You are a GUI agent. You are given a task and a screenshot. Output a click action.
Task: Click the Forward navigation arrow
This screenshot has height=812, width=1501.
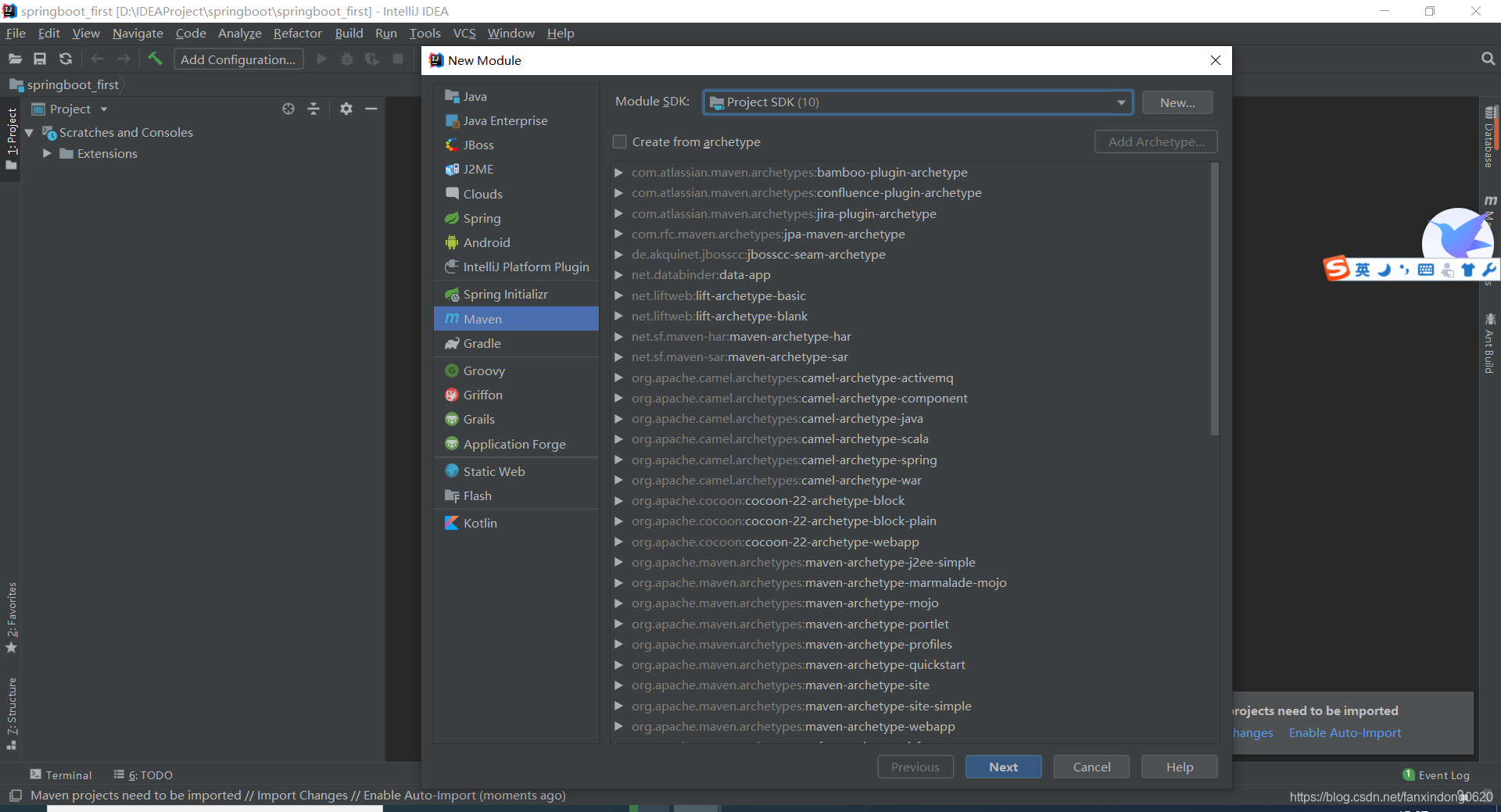coord(124,59)
